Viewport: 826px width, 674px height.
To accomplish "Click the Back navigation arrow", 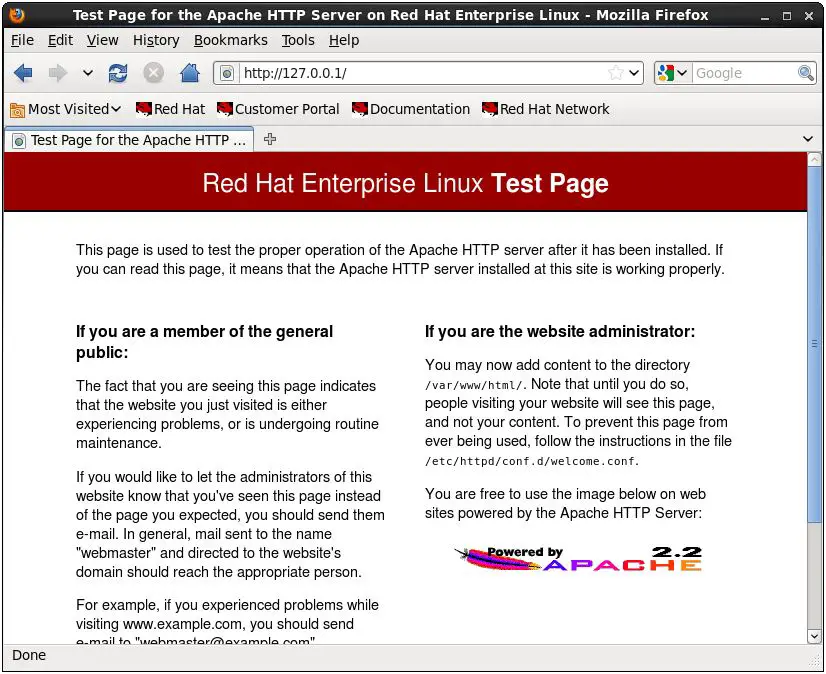I will point(23,73).
